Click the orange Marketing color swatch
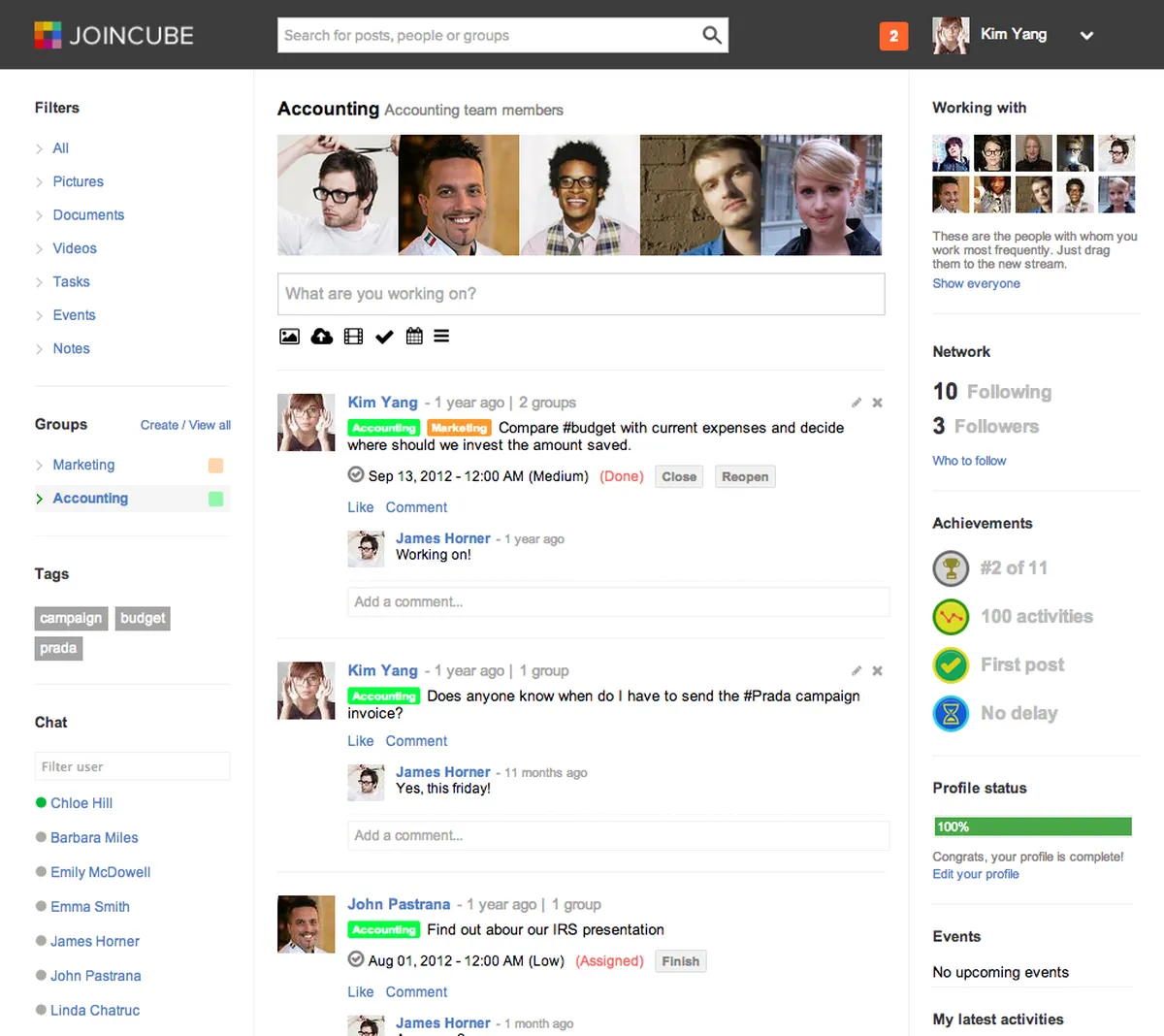Image resolution: width=1164 pixels, height=1036 pixels. coord(215,466)
